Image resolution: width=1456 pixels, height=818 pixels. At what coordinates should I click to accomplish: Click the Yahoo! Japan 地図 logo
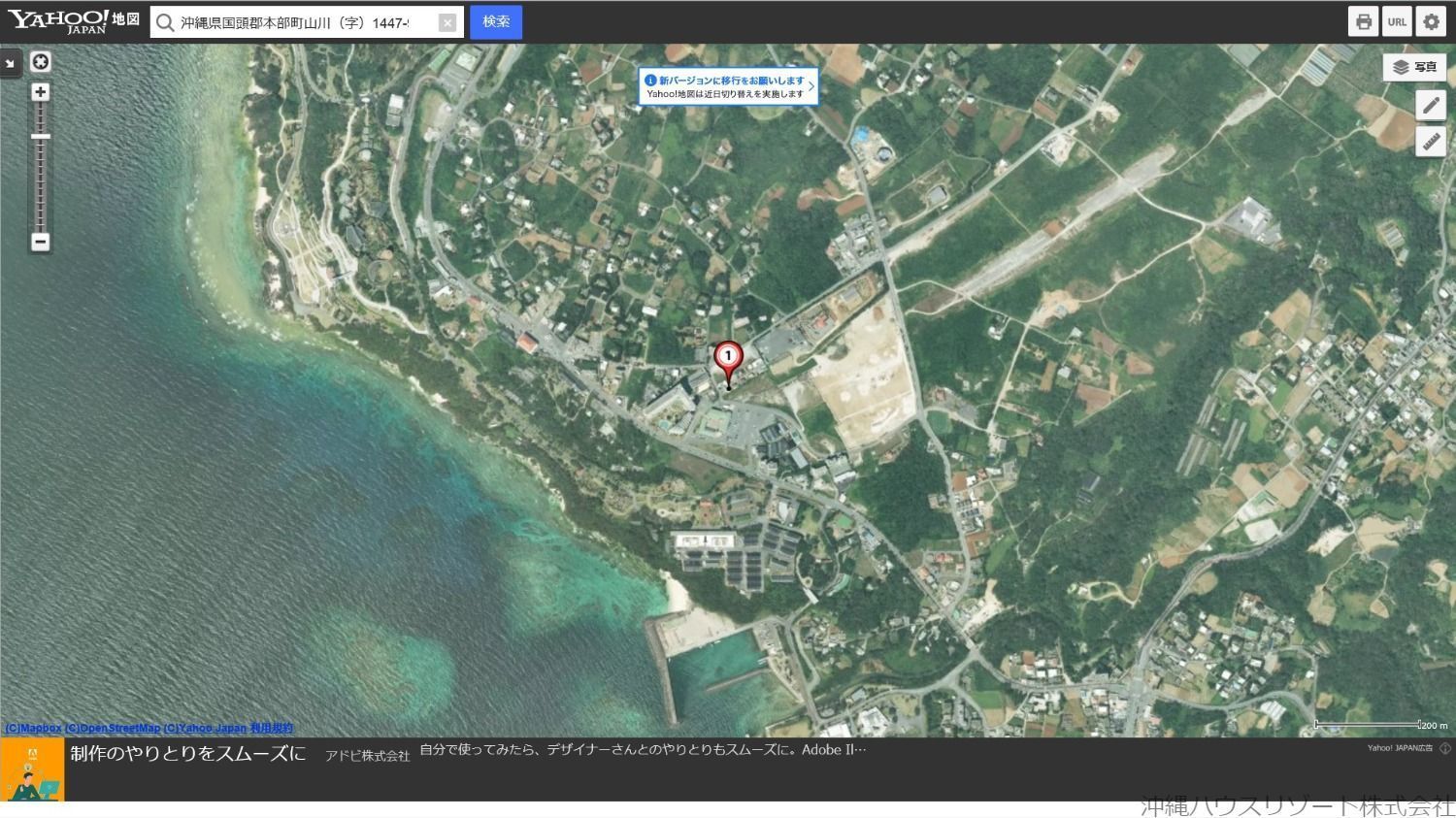click(74, 21)
